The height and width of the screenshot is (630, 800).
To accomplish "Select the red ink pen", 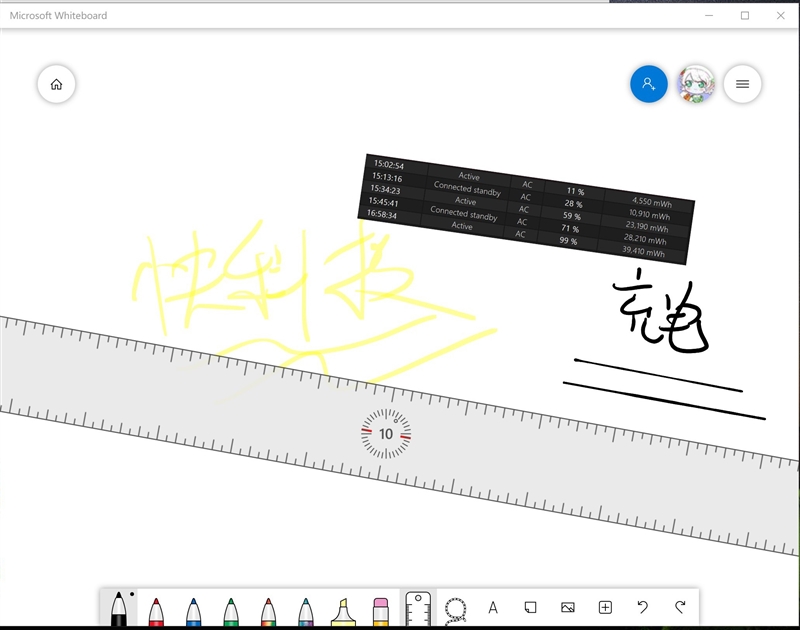I will pyautogui.click(x=156, y=608).
